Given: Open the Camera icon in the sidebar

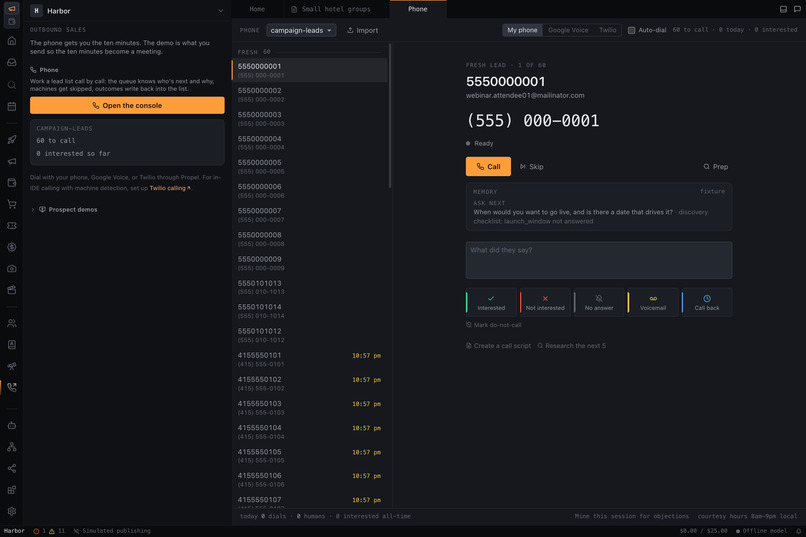Looking at the screenshot, I should [12, 269].
